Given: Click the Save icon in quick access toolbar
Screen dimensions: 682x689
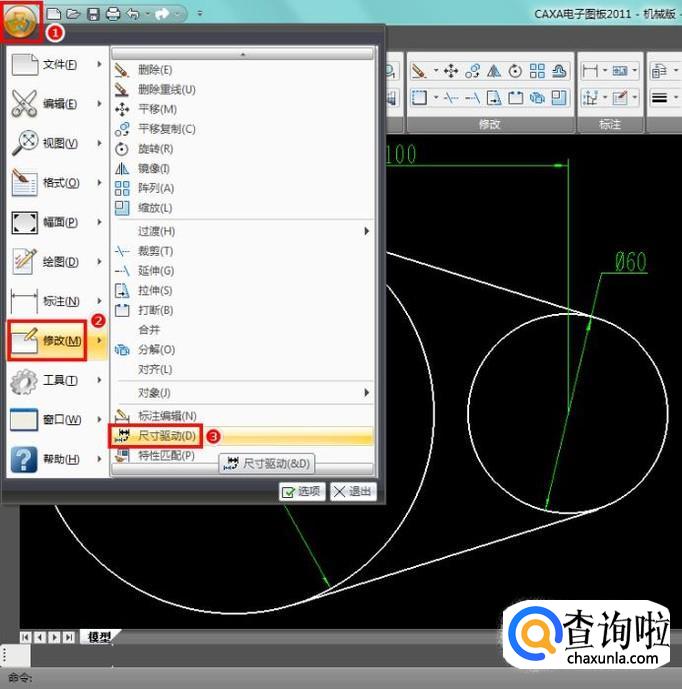Looking at the screenshot, I should click(93, 14).
